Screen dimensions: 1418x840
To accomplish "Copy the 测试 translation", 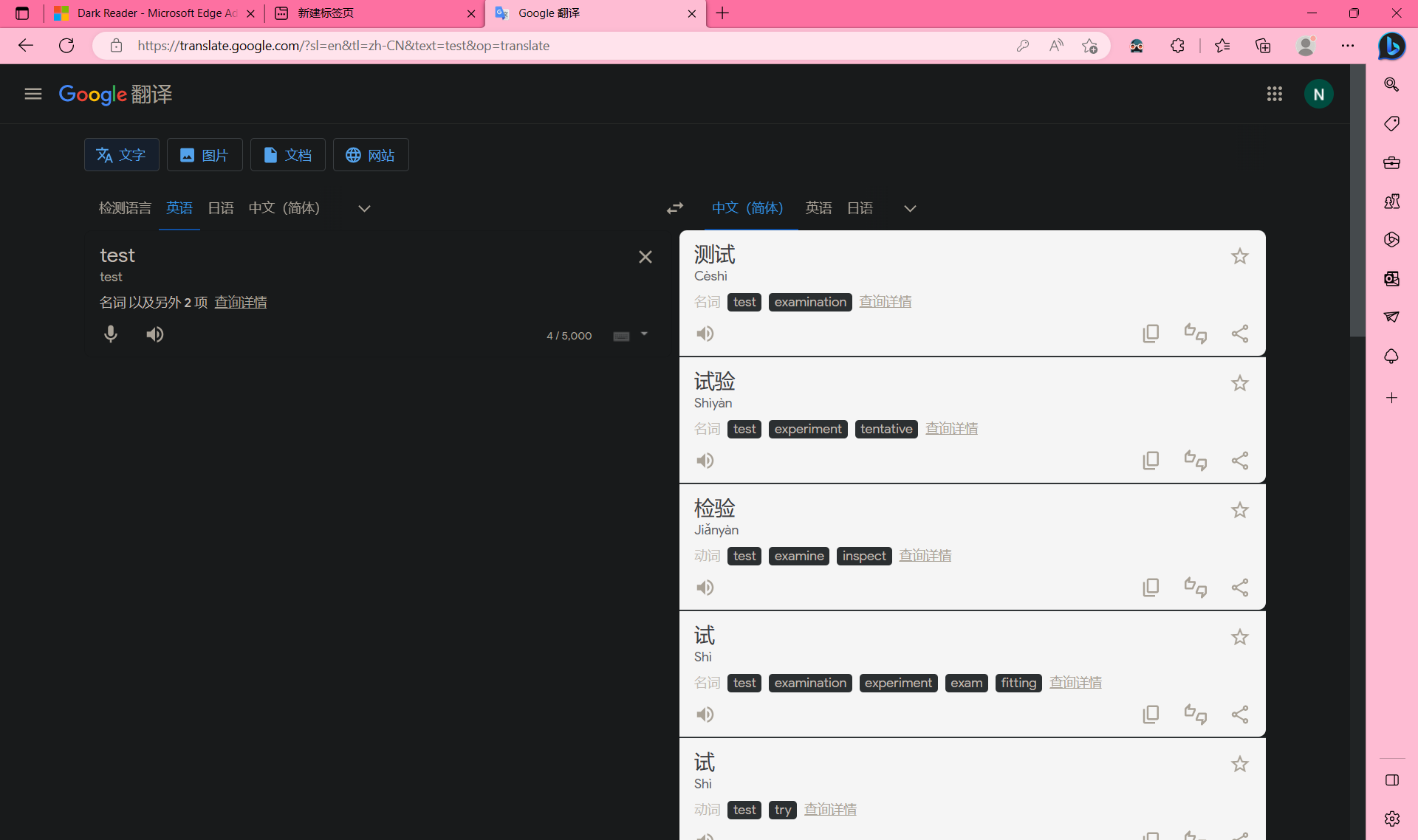I will (1151, 334).
